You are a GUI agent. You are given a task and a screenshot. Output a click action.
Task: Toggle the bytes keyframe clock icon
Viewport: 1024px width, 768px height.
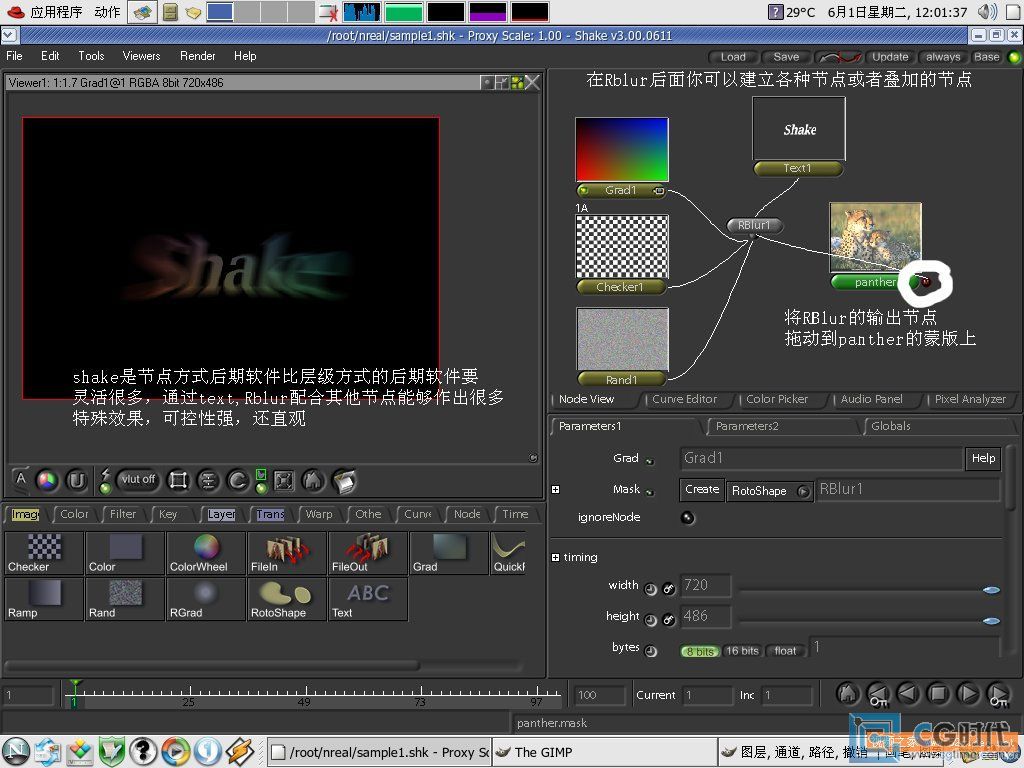[650, 650]
